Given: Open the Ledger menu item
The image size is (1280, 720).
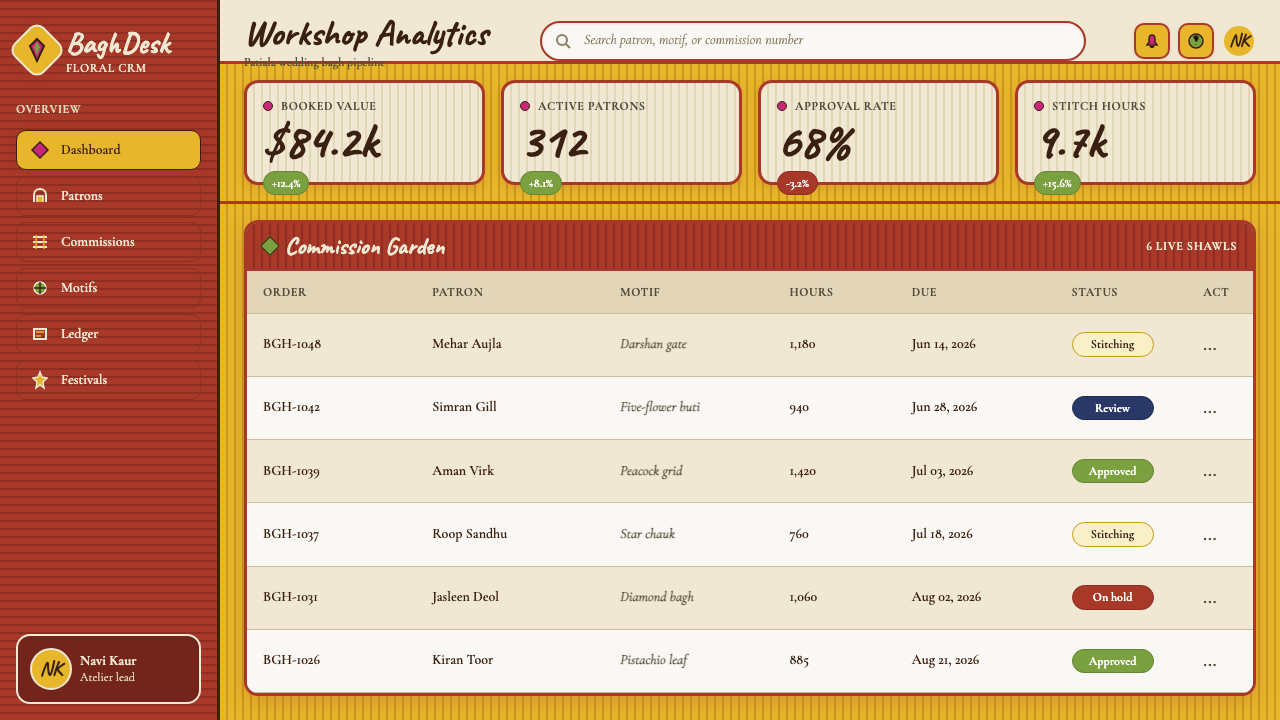Looking at the screenshot, I should pos(108,334).
